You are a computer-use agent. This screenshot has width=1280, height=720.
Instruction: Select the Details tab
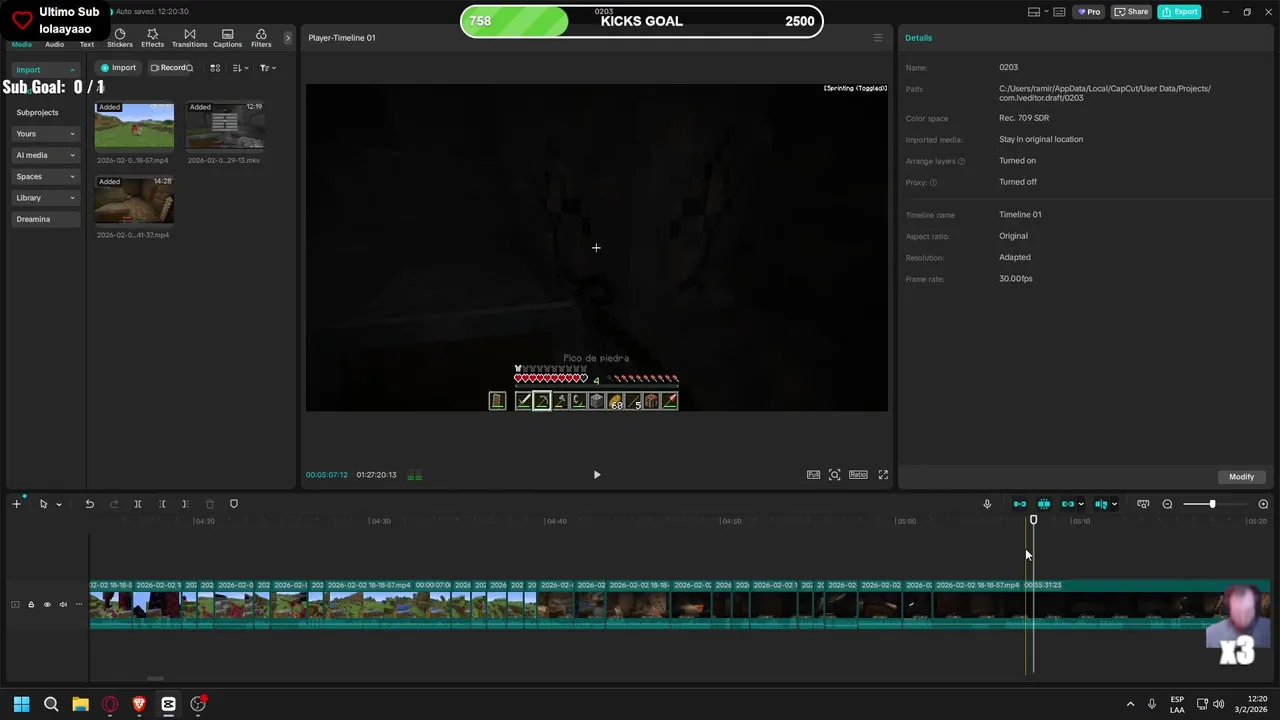point(918,38)
